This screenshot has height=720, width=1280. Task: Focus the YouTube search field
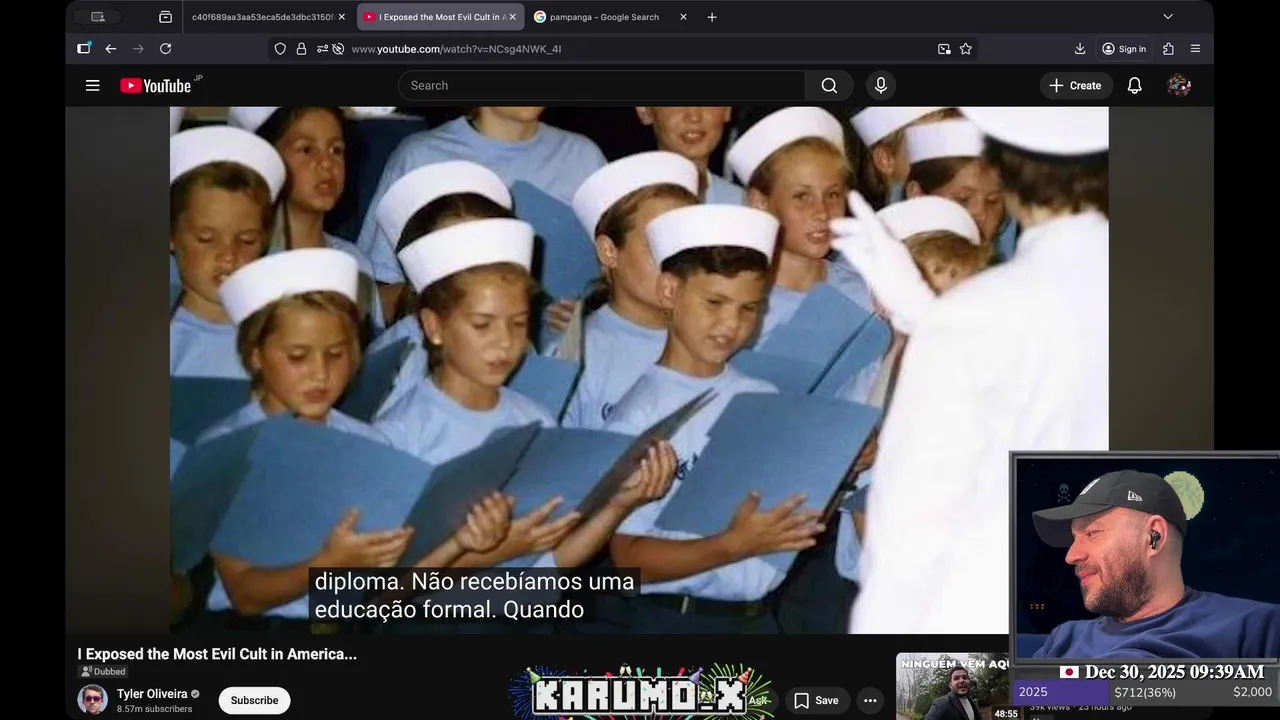602,86
